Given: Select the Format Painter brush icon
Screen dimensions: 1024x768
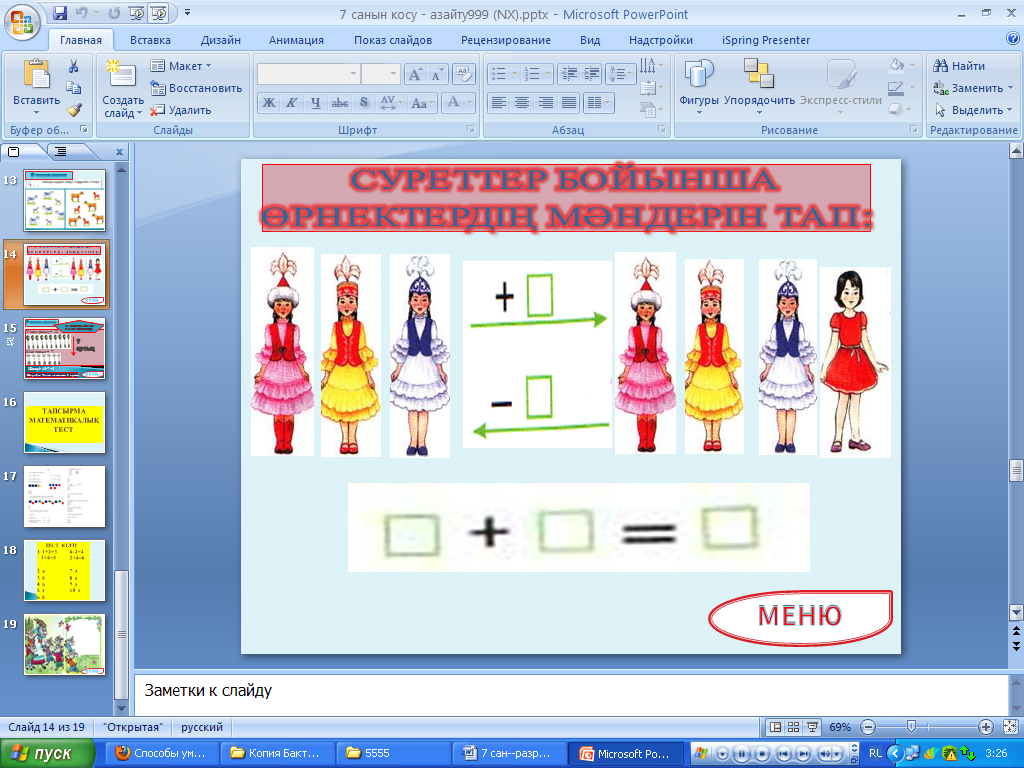Looking at the screenshot, I should click(x=74, y=110).
